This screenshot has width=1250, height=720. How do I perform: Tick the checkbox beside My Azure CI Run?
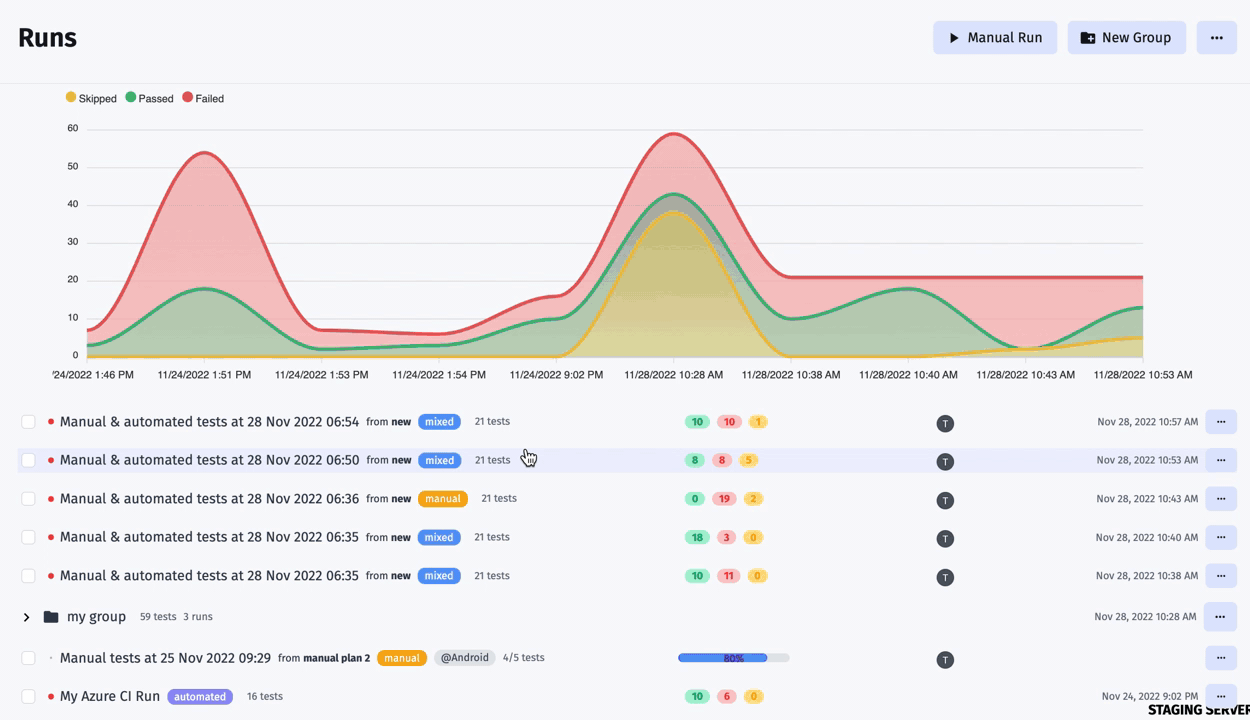point(28,696)
